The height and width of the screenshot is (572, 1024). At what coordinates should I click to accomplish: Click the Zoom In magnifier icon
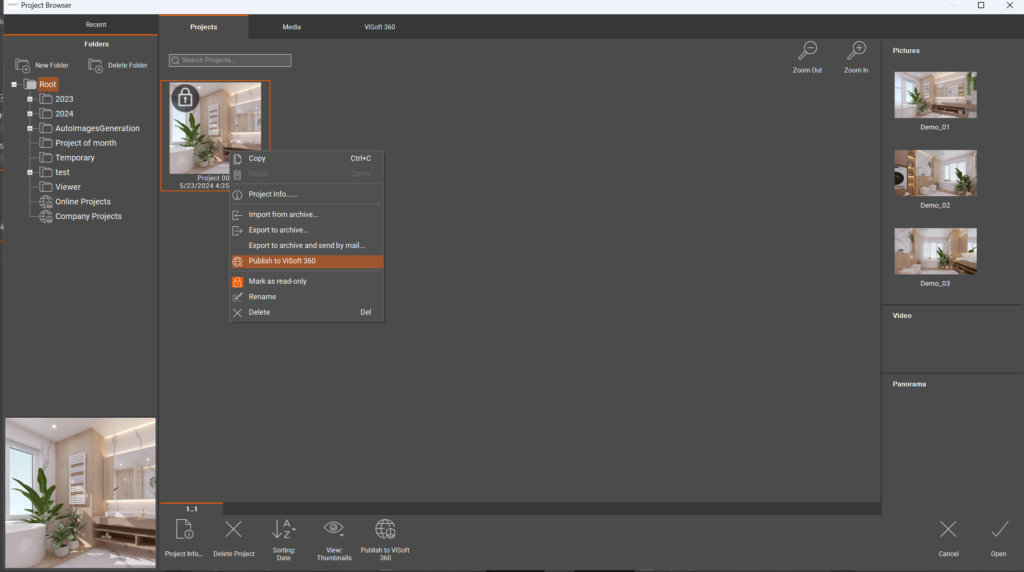856,50
